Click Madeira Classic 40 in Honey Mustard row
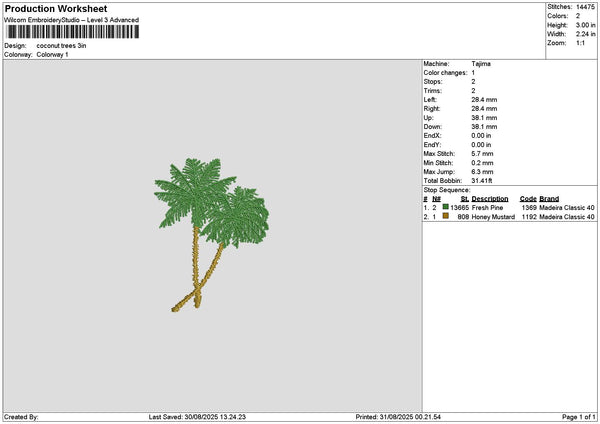 click(567, 217)
